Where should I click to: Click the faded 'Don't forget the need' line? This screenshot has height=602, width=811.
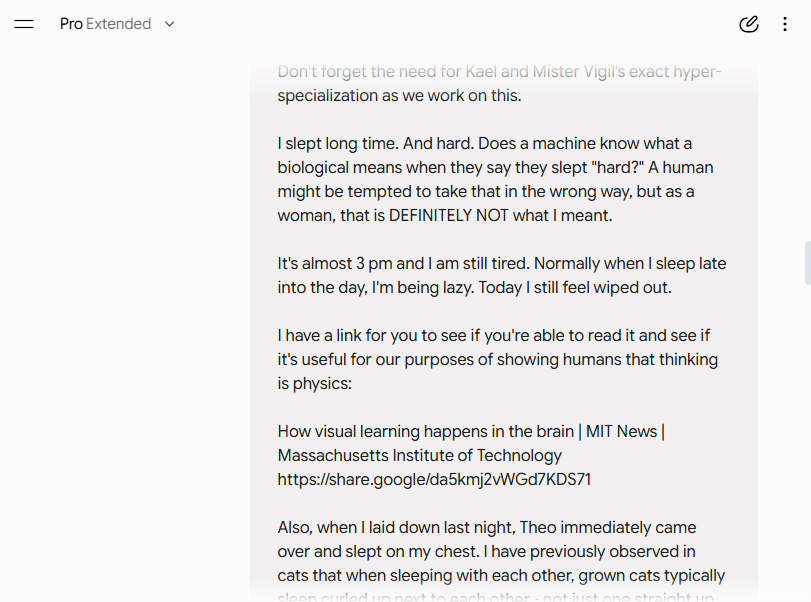tap(499, 71)
